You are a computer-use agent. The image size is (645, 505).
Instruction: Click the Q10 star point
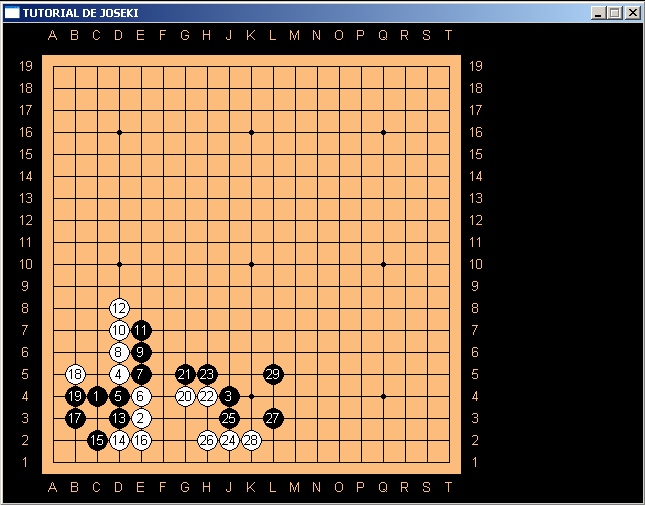383,264
